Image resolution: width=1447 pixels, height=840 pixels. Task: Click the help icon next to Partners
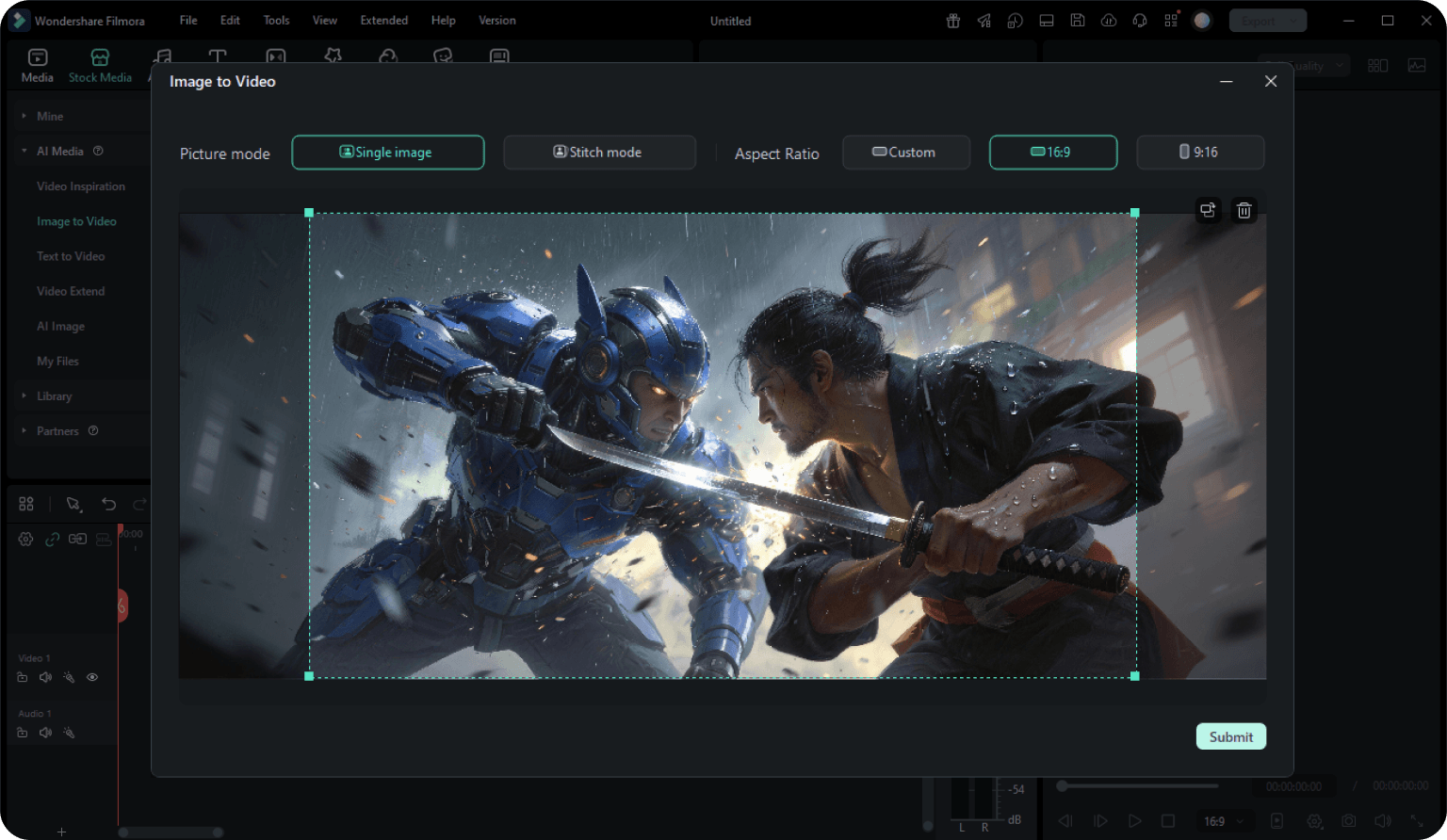[x=93, y=431]
